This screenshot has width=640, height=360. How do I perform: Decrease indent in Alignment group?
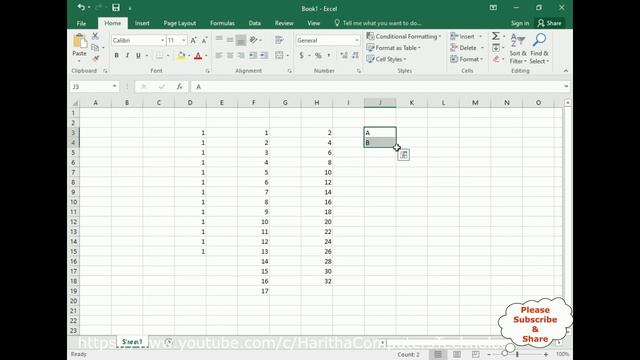click(x=253, y=56)
